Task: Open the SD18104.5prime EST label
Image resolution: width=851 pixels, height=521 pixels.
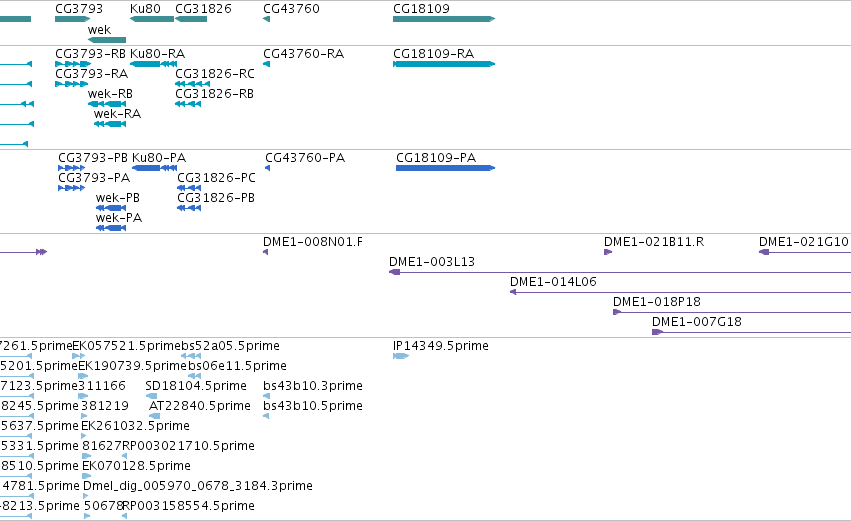Action: 196,386
